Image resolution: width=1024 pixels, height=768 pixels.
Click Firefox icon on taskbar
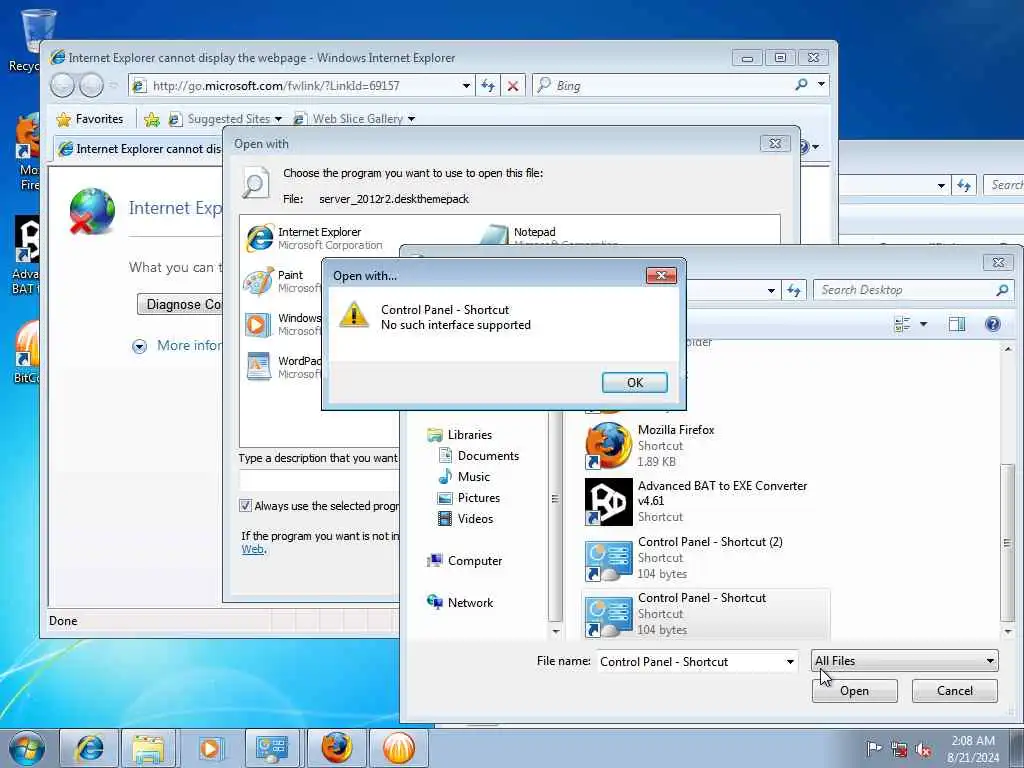(336, 748)
